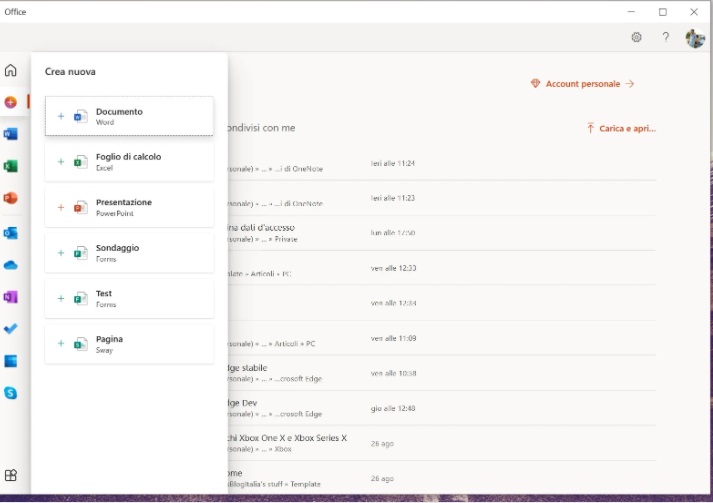Open the user profile avatar
Screen dimensions: 713x503
695,38
